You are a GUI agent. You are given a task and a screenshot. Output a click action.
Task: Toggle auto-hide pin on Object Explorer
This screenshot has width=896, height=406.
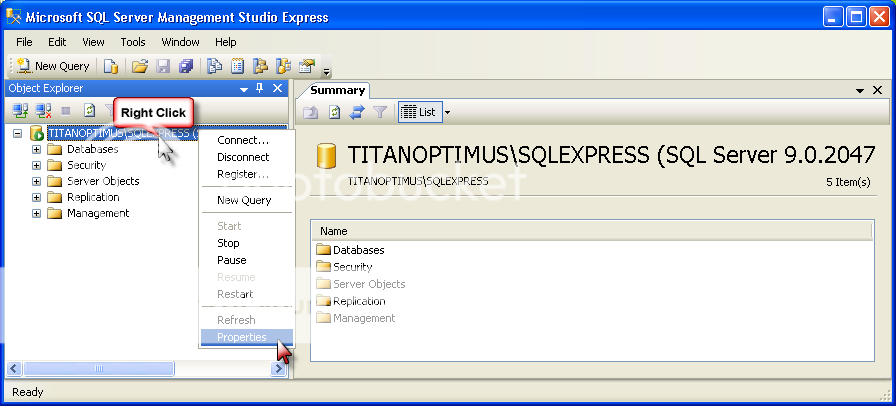point(259,88)
